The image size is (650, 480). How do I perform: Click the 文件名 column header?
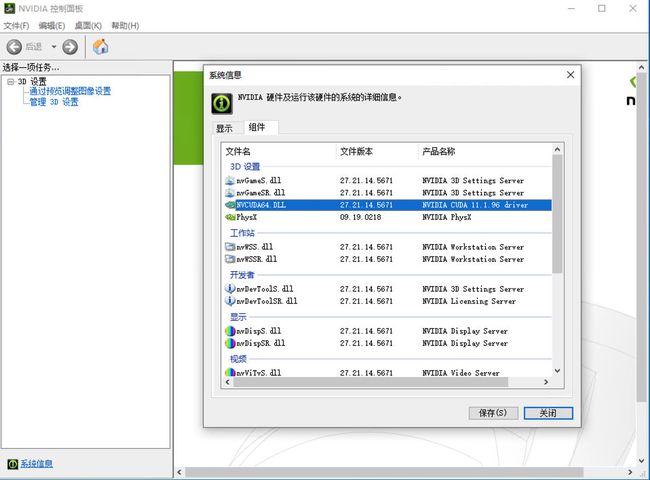pyautogui.click(x=280, y=151)
